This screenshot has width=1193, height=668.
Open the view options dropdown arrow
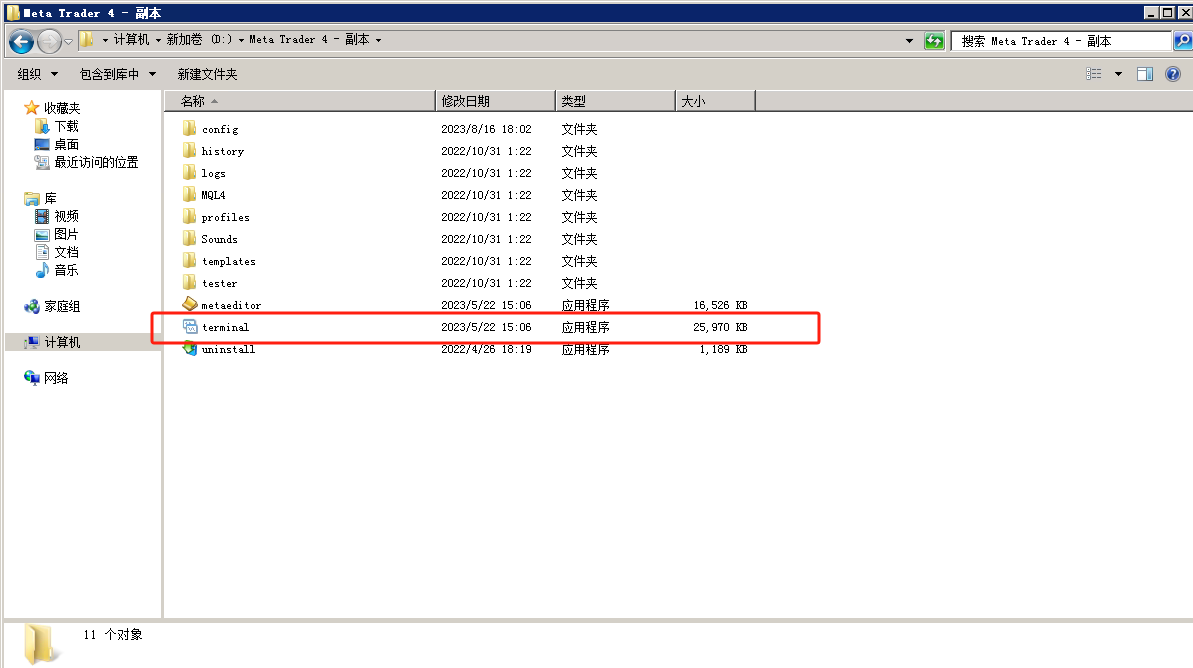point(1118,74)
